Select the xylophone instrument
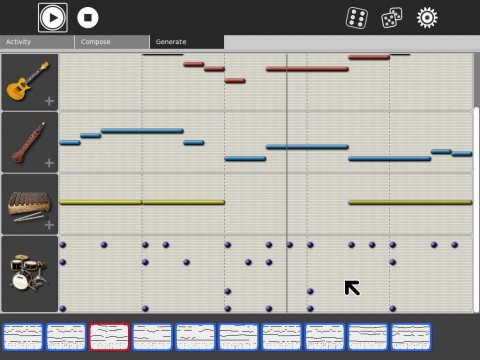 (x=29, y=205)
